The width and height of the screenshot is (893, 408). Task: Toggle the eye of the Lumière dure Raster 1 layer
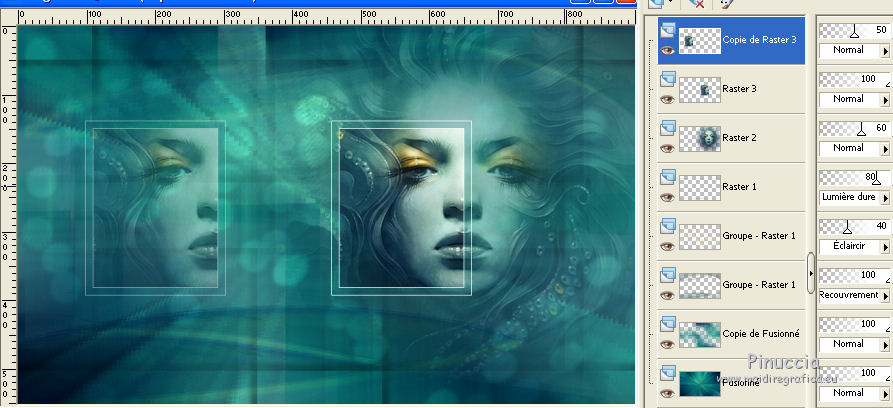[x=668, y=197]
